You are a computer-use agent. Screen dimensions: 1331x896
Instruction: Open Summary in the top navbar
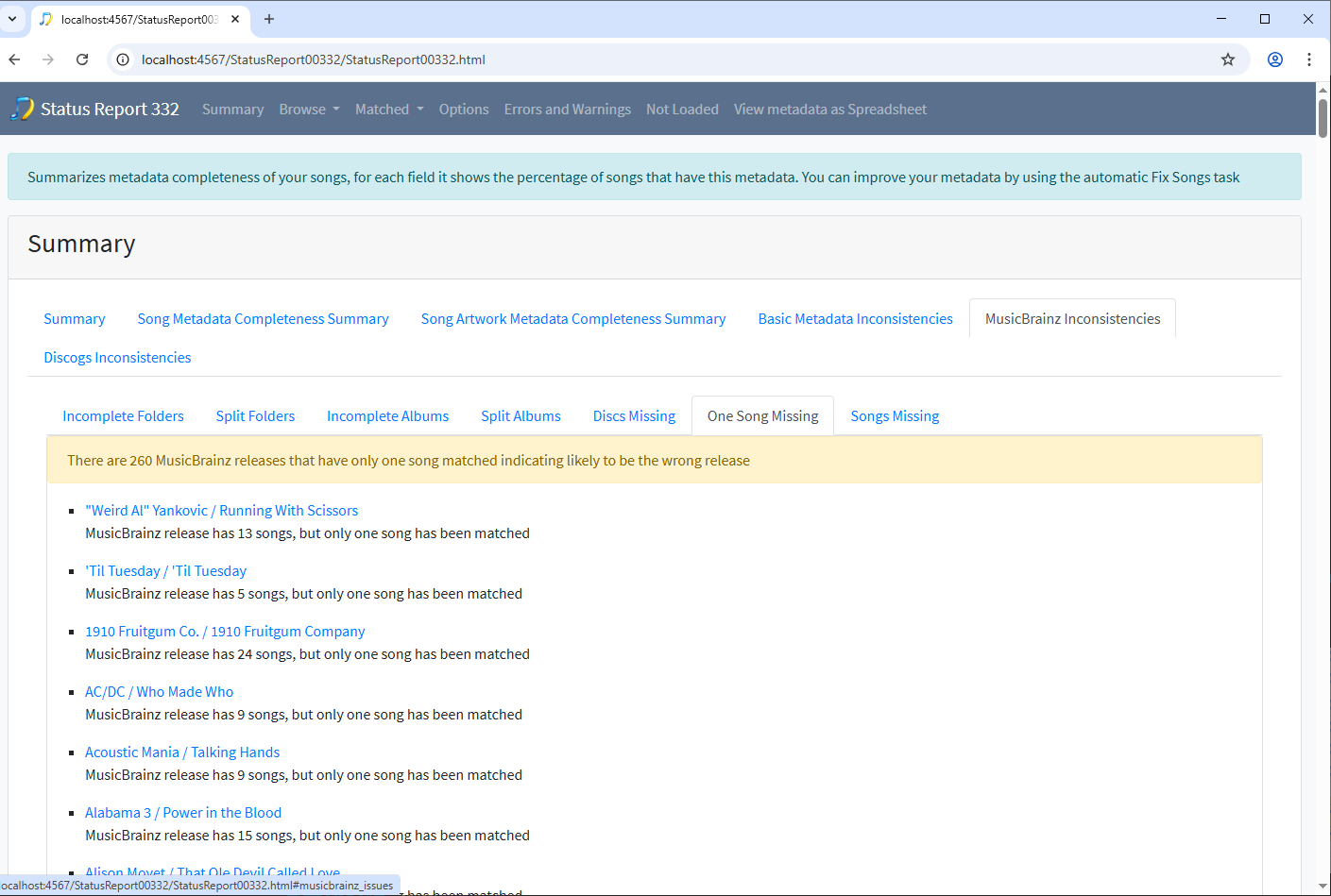(232, 110)
